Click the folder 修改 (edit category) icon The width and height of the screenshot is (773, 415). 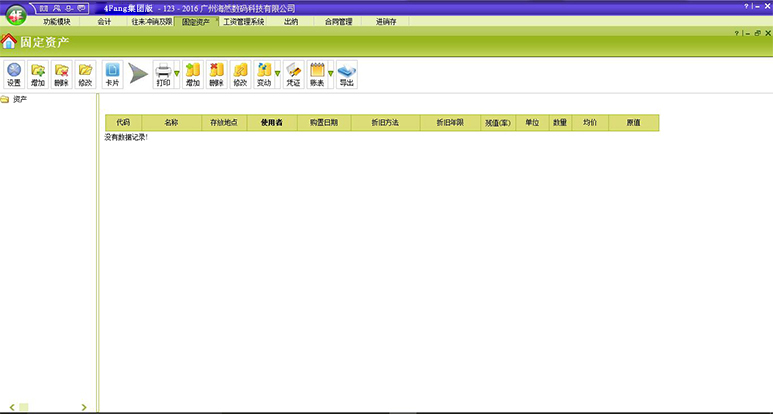(86, 74)
